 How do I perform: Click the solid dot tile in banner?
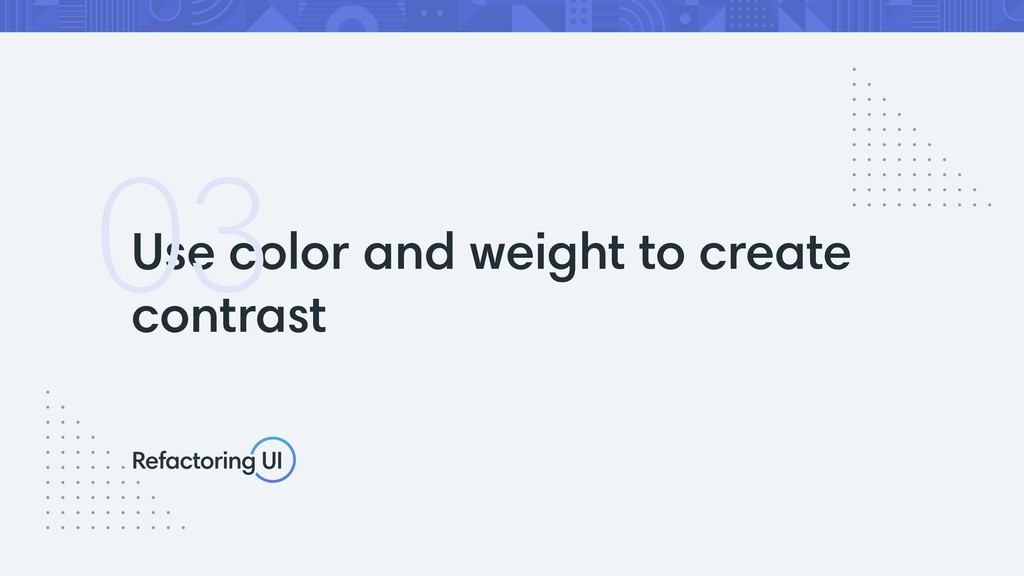(x=685, y=19)
